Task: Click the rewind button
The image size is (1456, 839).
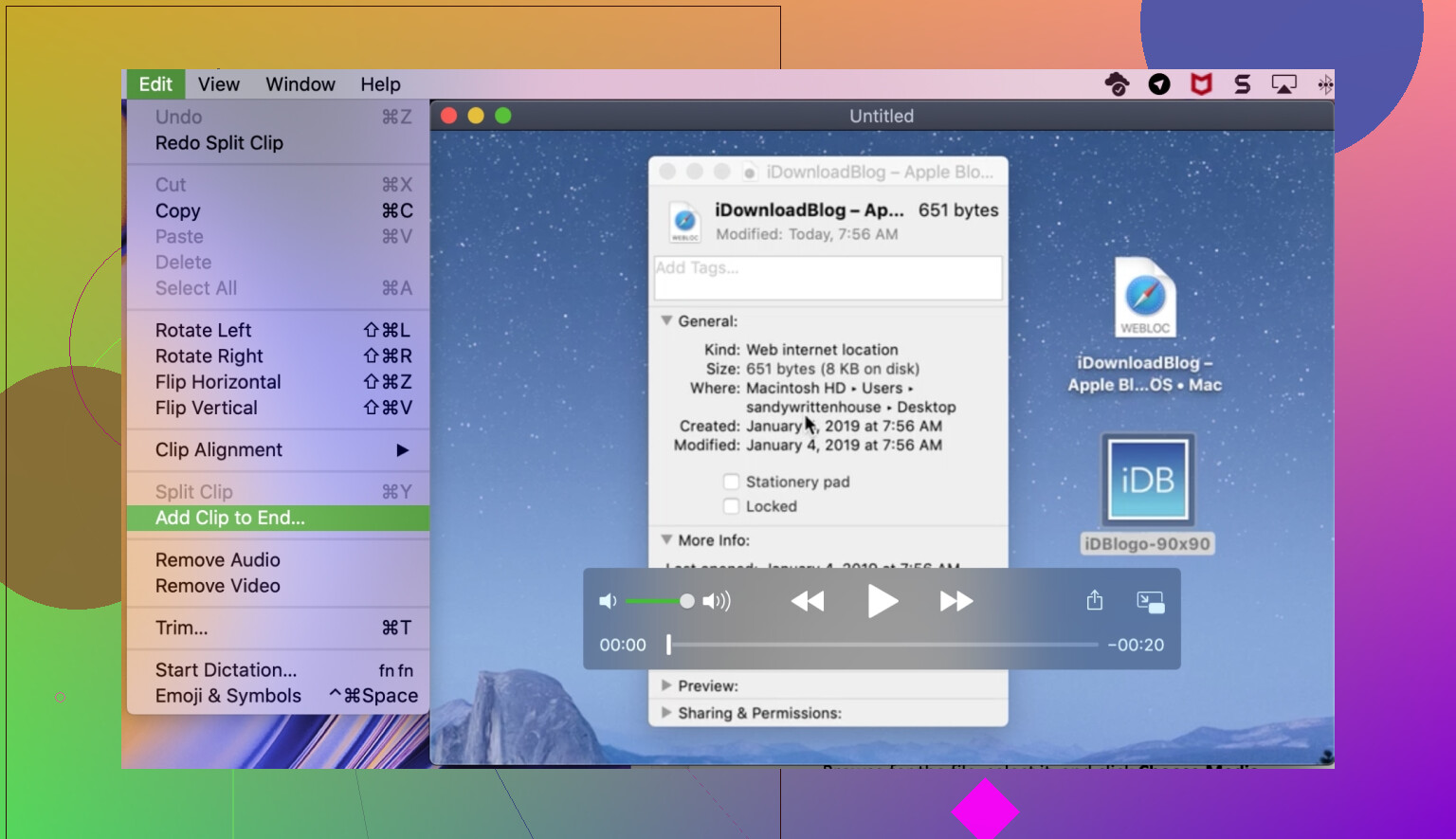Action: (x=808, y=601)
